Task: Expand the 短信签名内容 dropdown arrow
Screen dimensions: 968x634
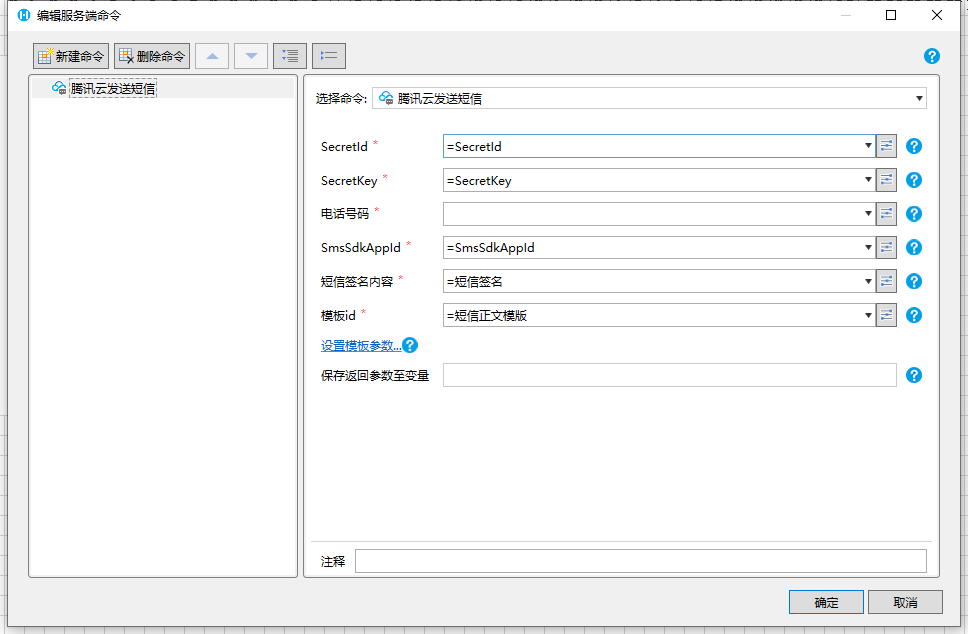Action: (x=868, y=282)
